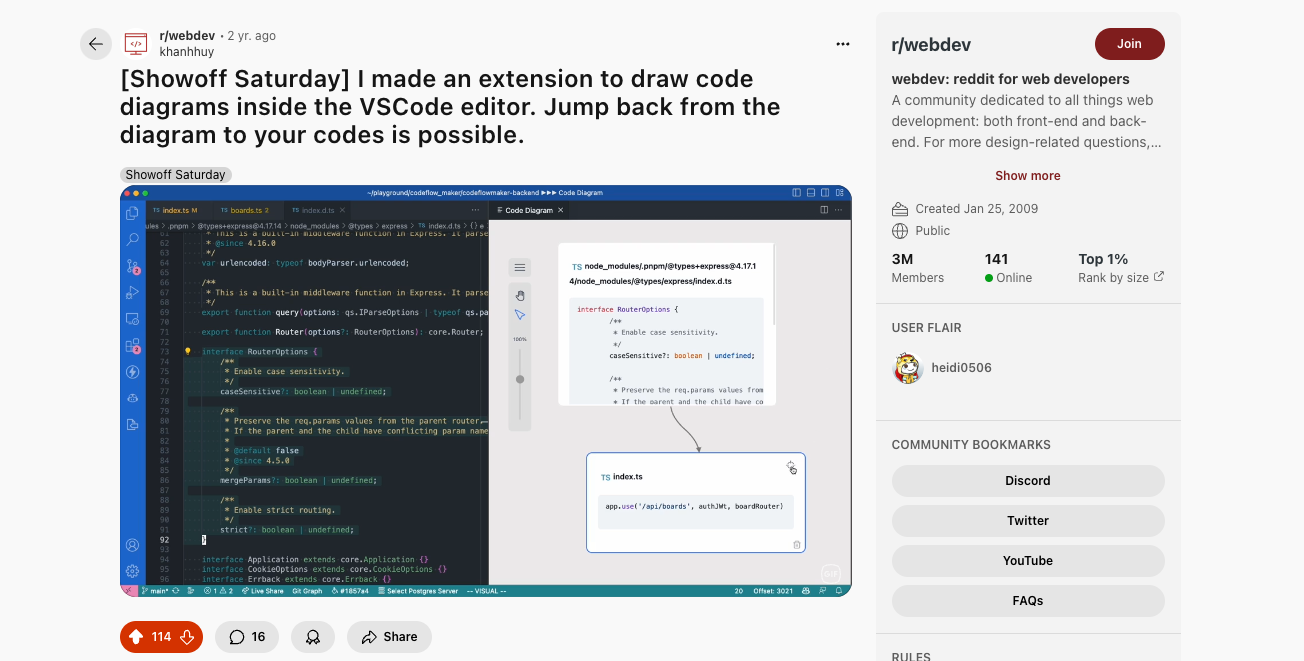The image size is (1304, 661).
Task: Join the r/webdev community
Action: pos(1130,44)
